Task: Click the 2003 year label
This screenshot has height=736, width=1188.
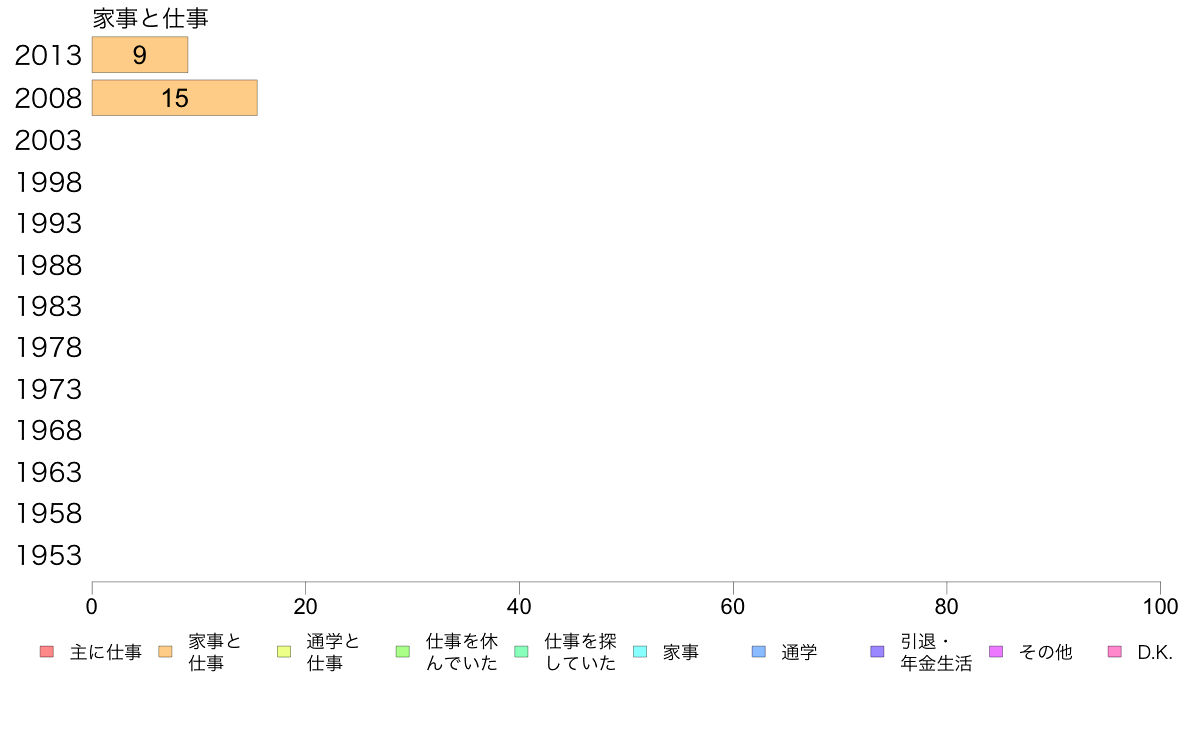Action: (x=48, y=141)
